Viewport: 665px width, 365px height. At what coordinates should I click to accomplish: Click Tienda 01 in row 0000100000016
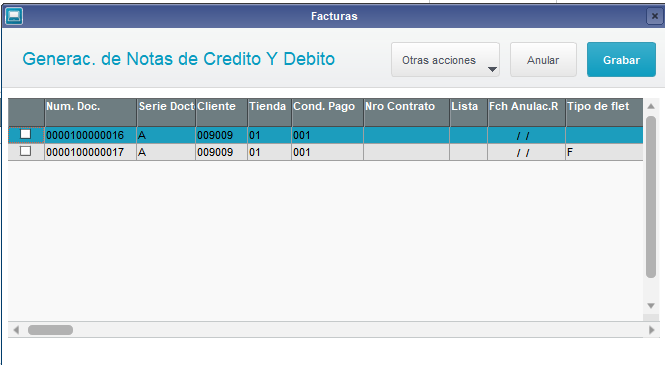click(x=269, y=135)
